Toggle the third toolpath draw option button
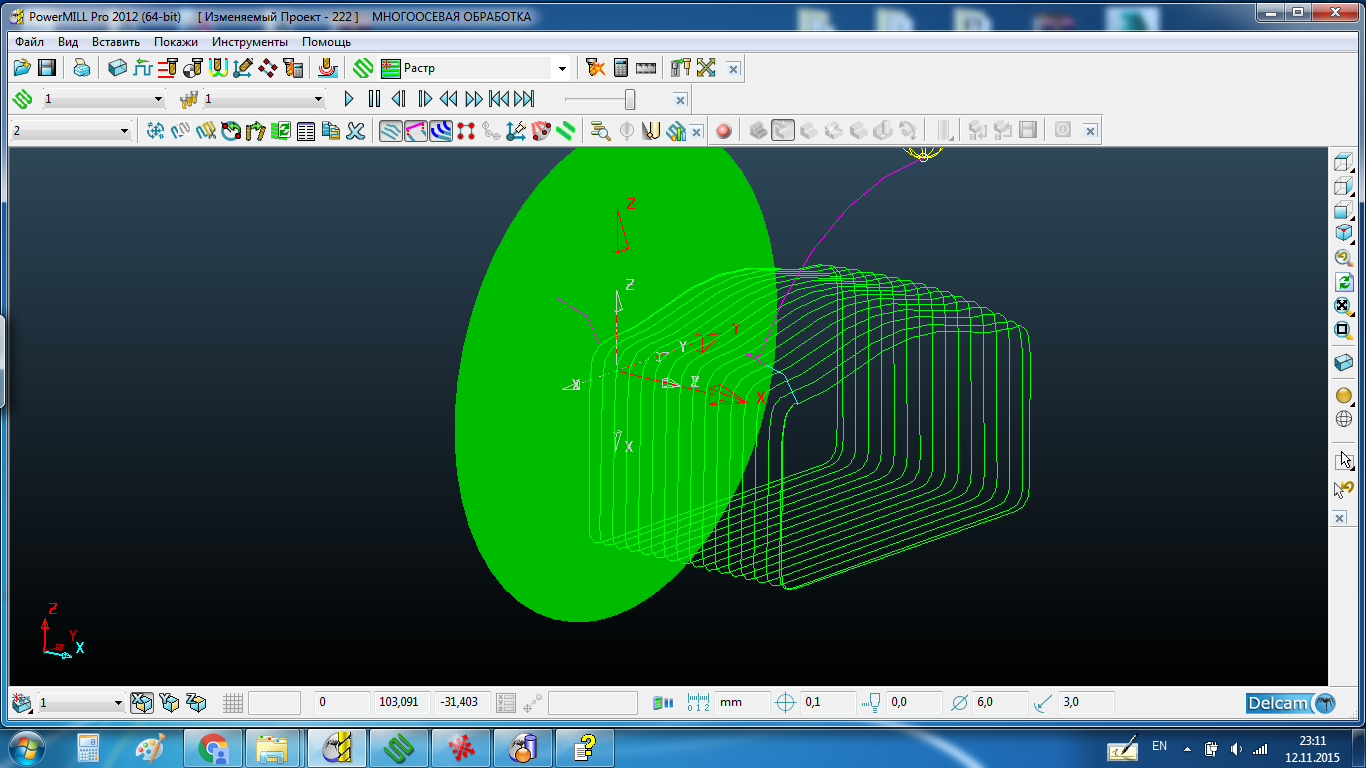Viewport: 1366px width, 768px height. (441, 130)
